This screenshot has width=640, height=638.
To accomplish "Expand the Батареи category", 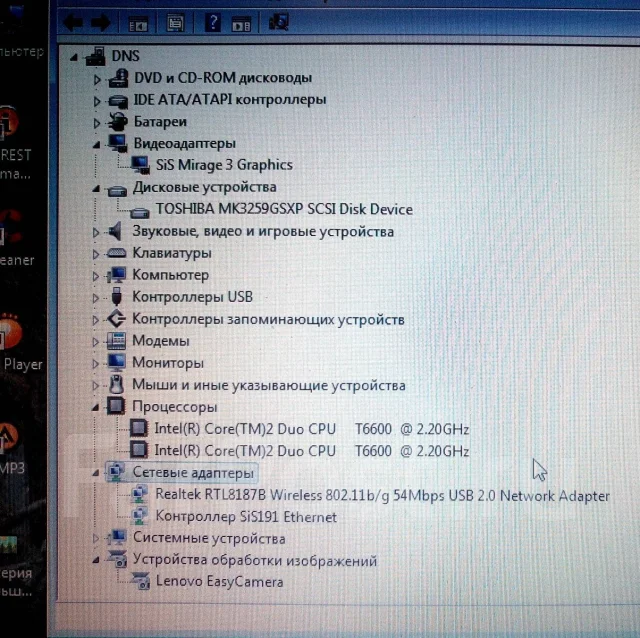I will coord(97,123).
